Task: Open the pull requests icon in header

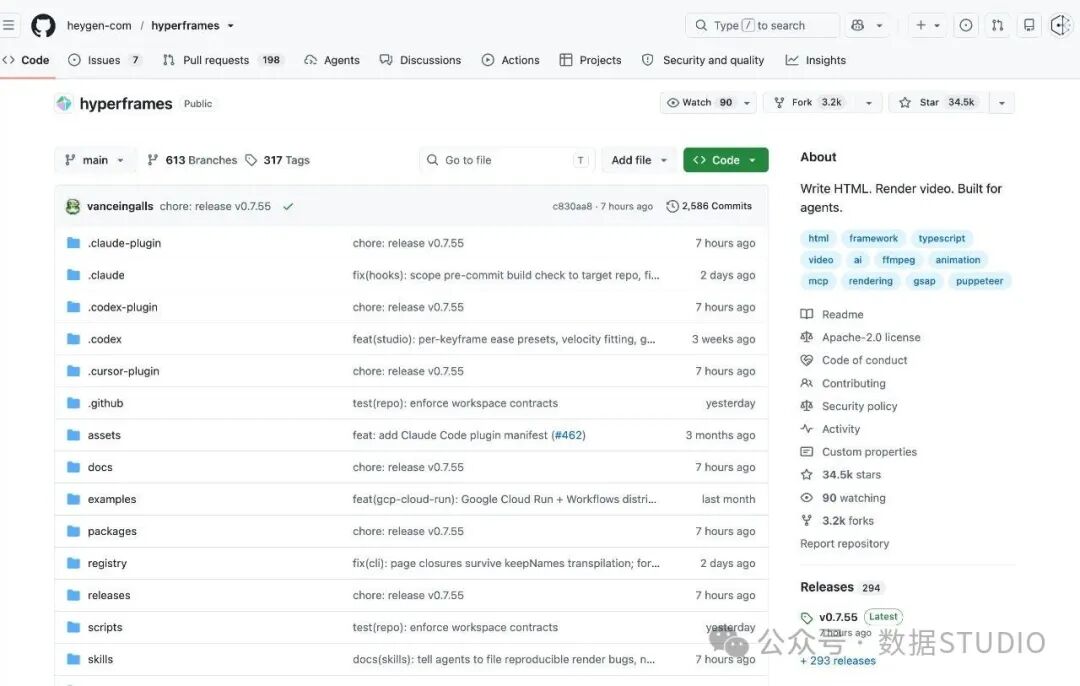Action: (997, 25)
